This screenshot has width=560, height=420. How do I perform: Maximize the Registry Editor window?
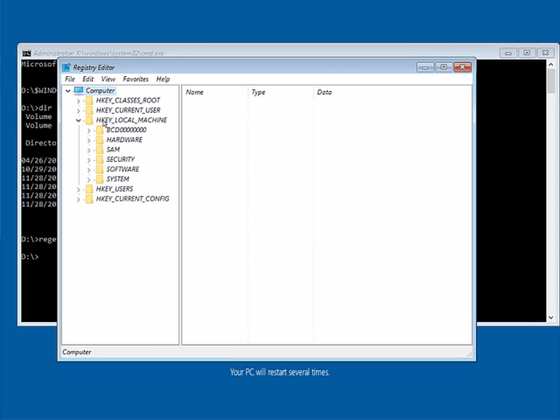[x=444, y=67]
